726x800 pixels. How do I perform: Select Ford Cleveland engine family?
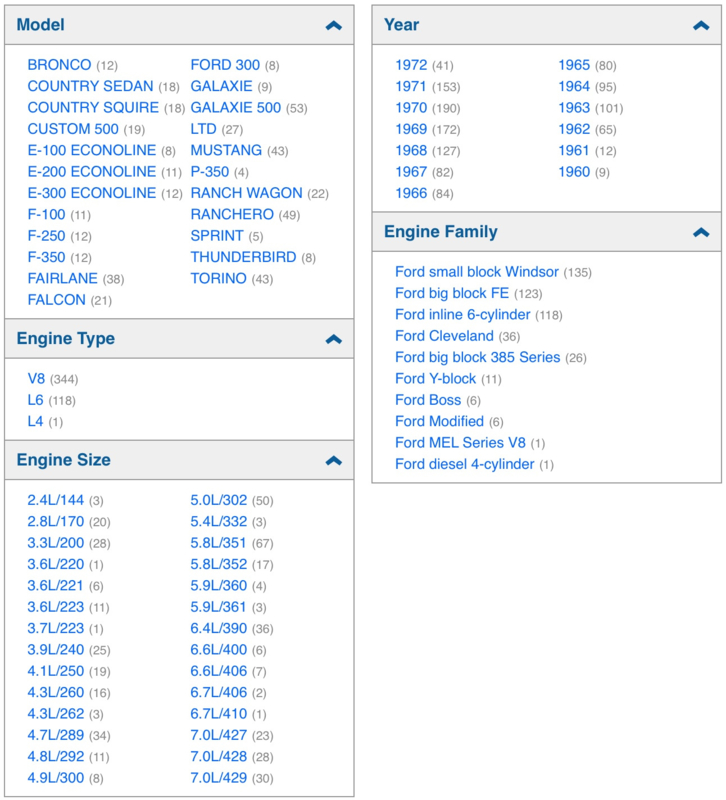[444, 336]
